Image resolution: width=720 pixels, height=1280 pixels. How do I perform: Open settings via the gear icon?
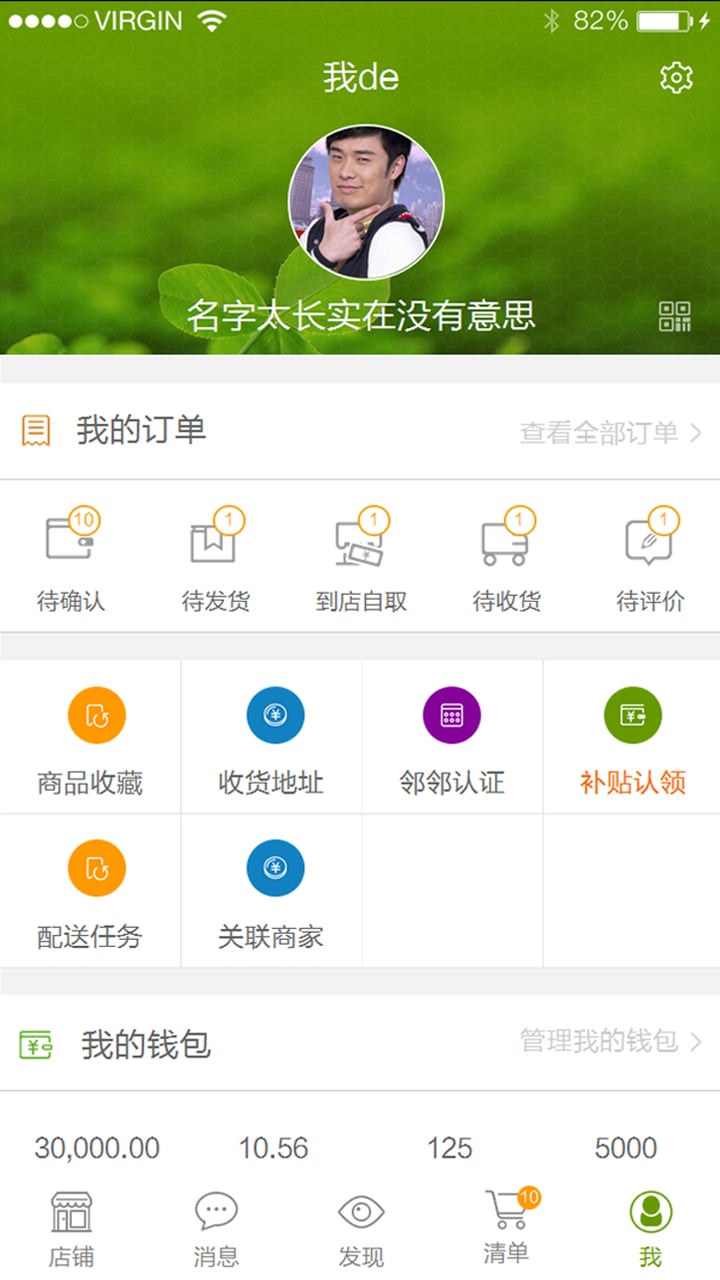(677, 77)
